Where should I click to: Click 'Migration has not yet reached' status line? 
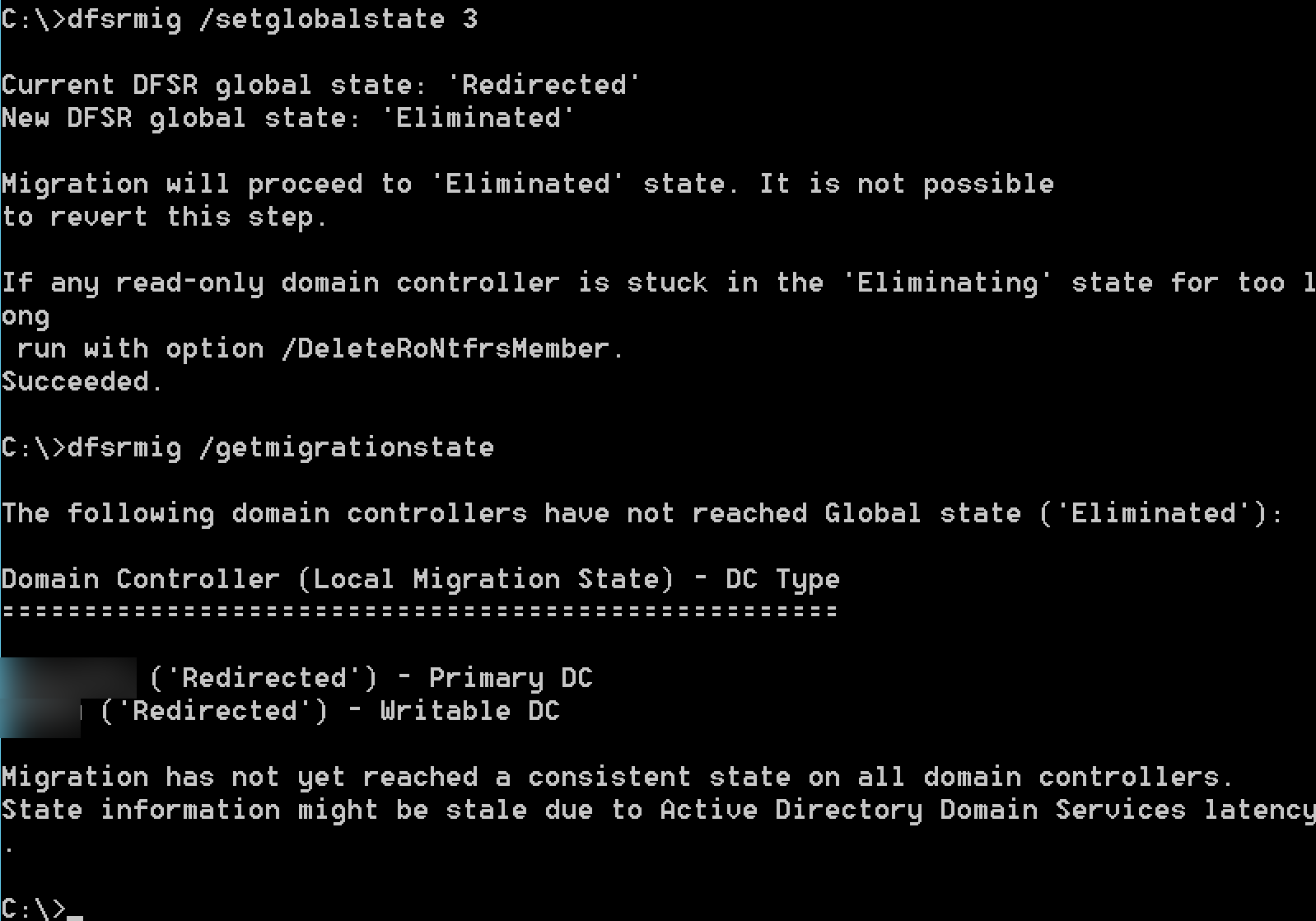pyautogui.click(x=618, y=777)
